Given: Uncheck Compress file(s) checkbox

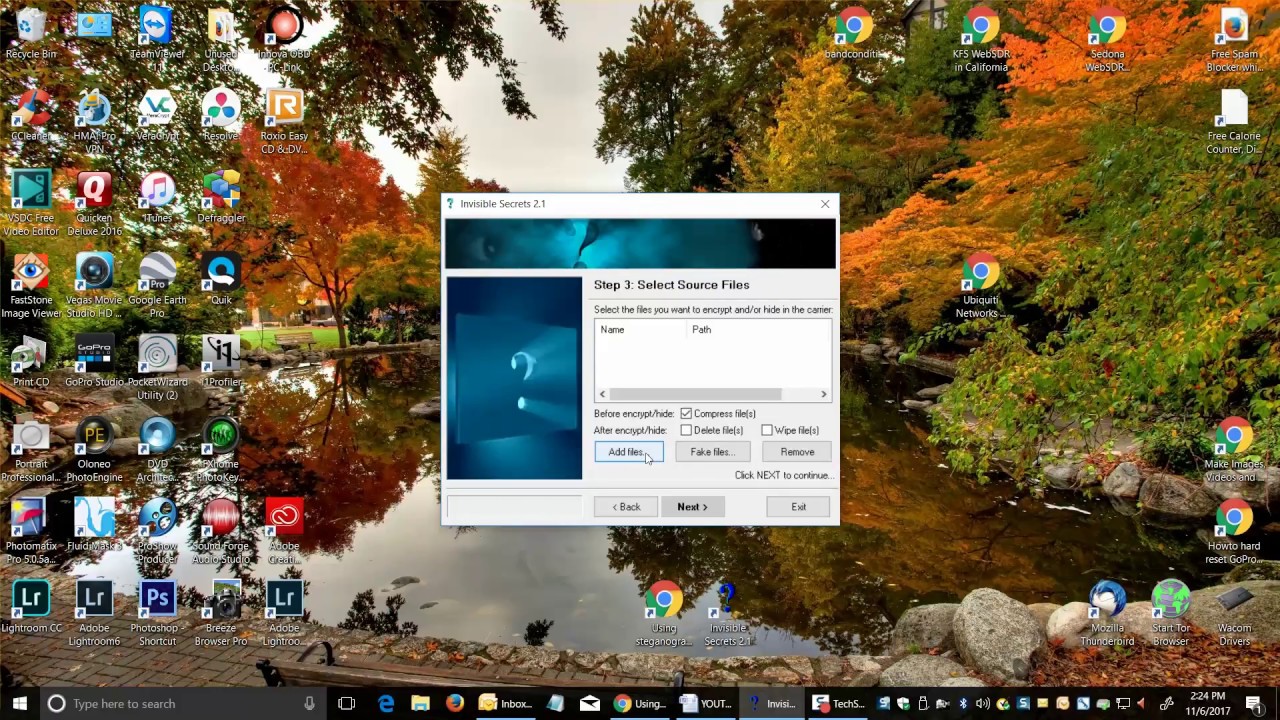Looking at the screenshot, I should coord(686,413).
